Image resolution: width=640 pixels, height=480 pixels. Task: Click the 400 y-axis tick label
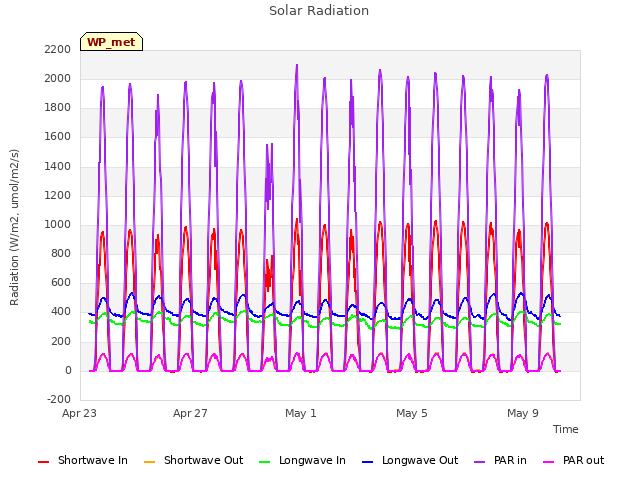pos(61,312)
